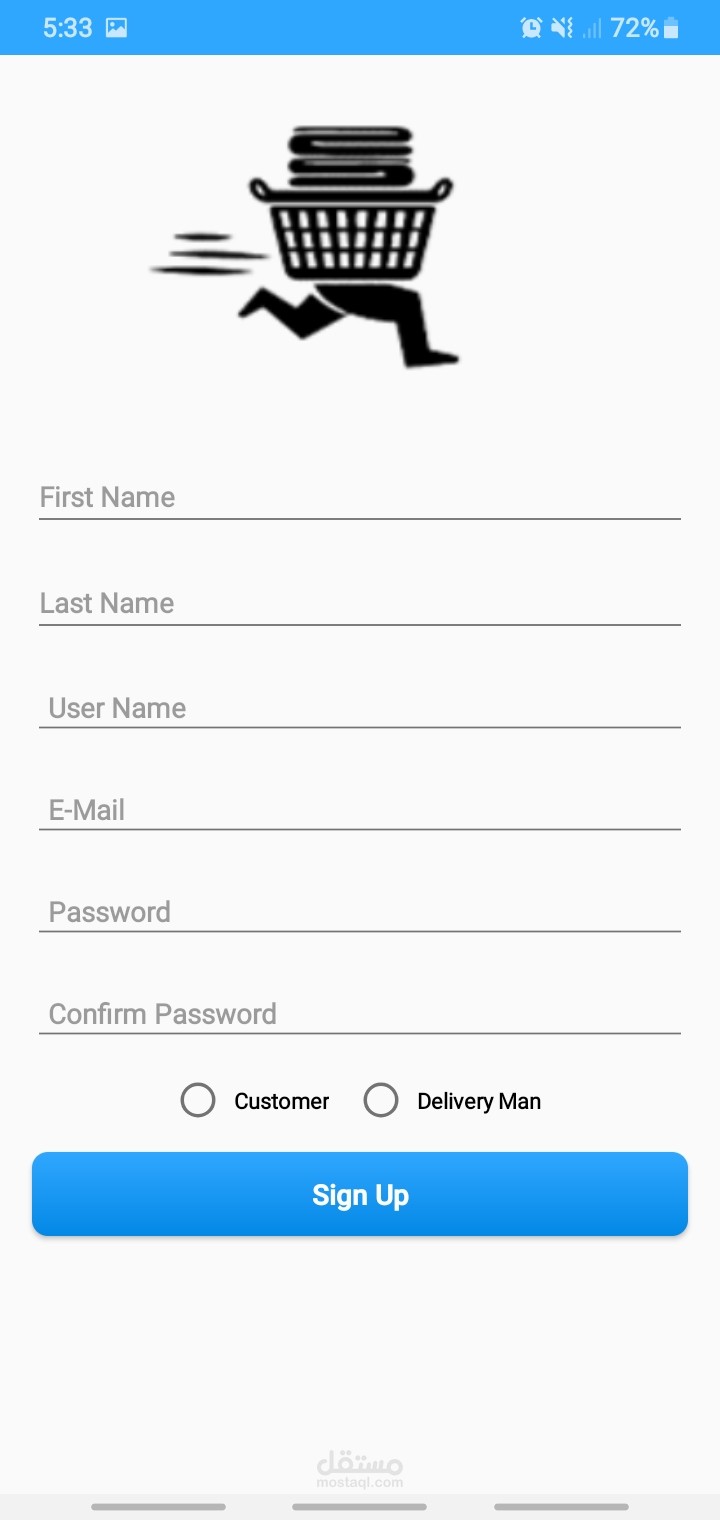Tap the battery icon in status bar
This screenshot has width=720, height=1520.
pos(671,28)
